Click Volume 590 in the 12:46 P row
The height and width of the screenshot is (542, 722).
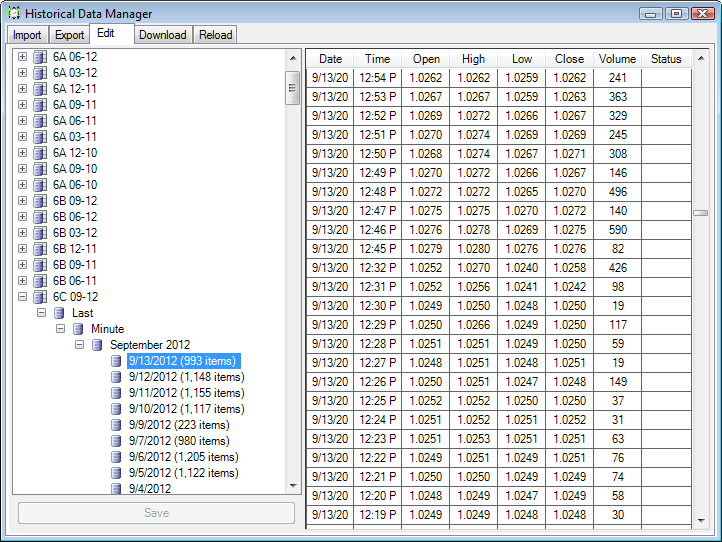pos(617,230)
